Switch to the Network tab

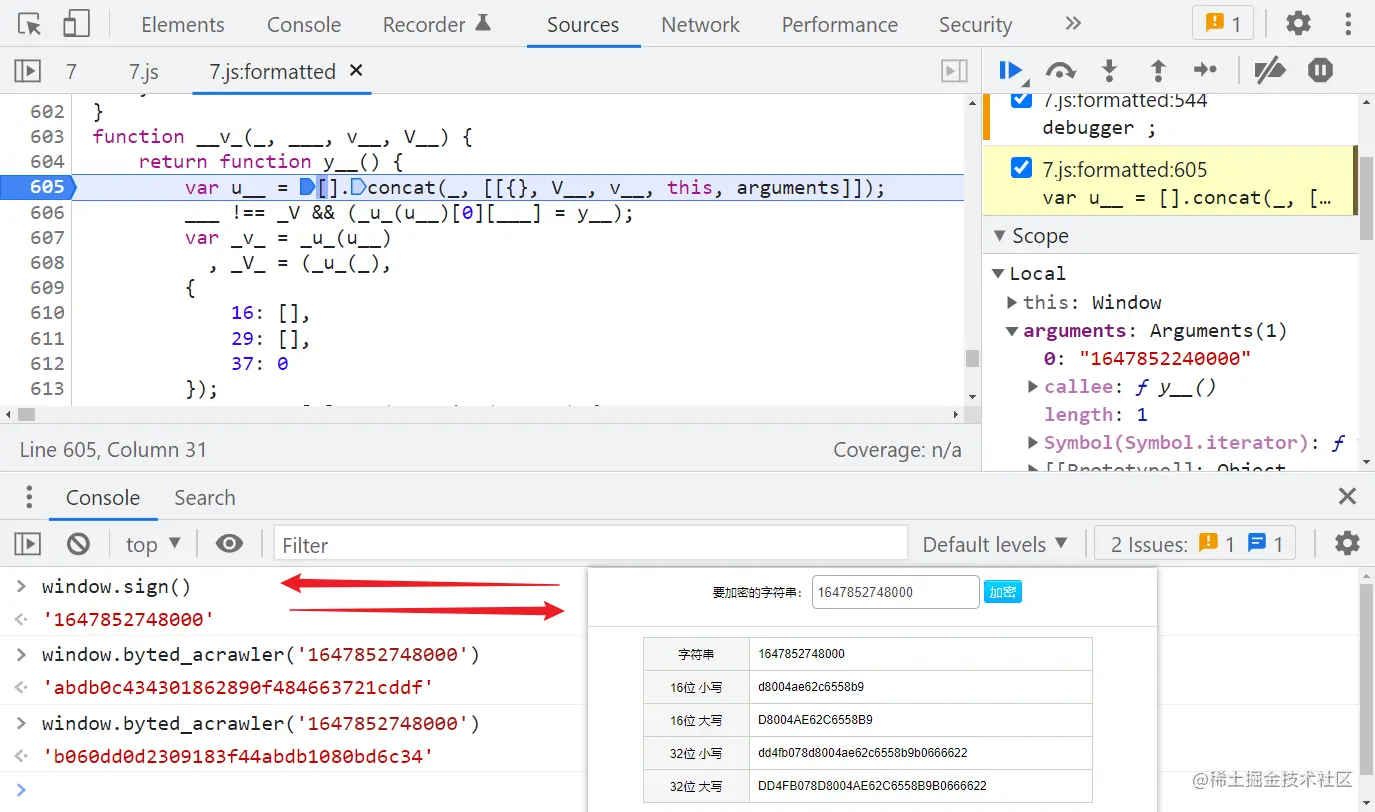[700, 25]
